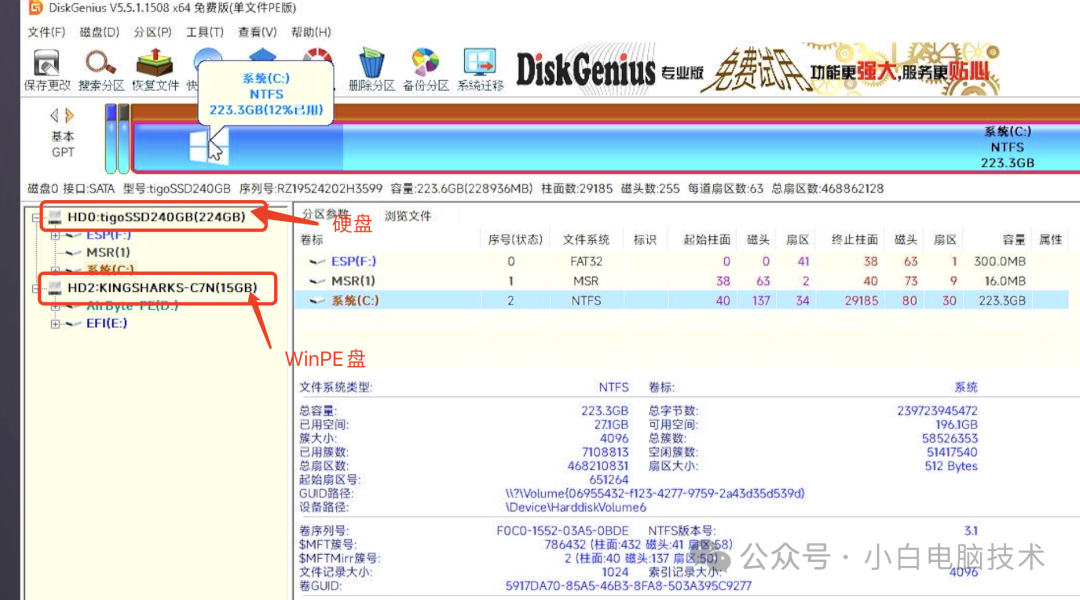Start the 系统迁移 system migration tool
Viewport: 1080px width, 600px height.
pos(480,70)
